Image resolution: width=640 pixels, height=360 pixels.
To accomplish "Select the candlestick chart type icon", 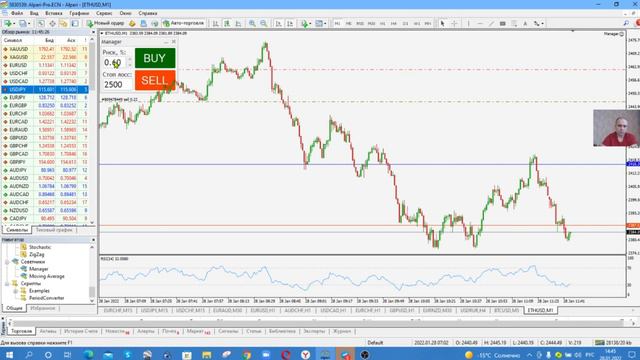I will pos(227,24).
